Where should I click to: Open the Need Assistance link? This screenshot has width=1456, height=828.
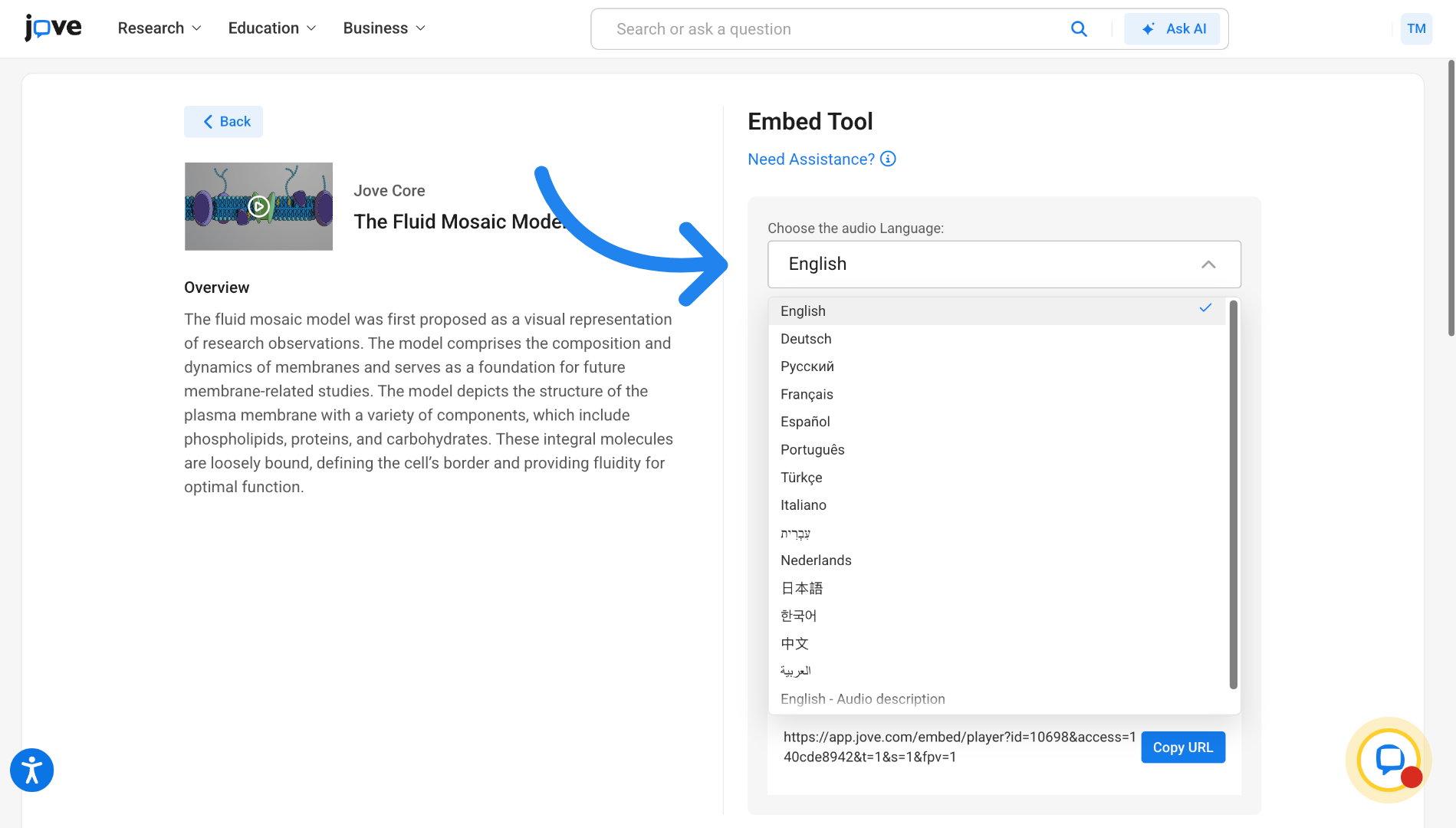pos(811,159)
